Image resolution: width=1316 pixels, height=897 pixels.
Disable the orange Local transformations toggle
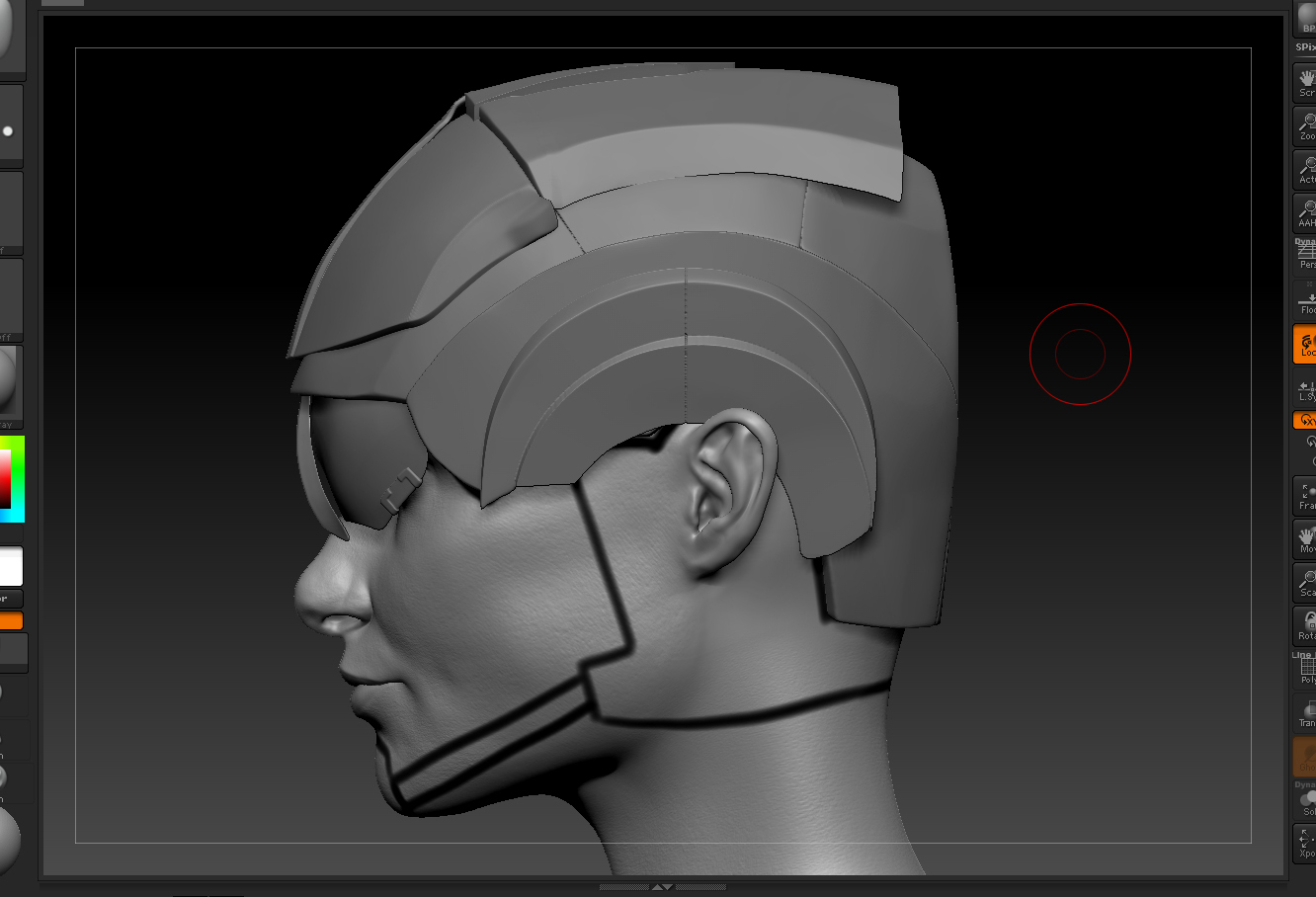(1305, 344)
